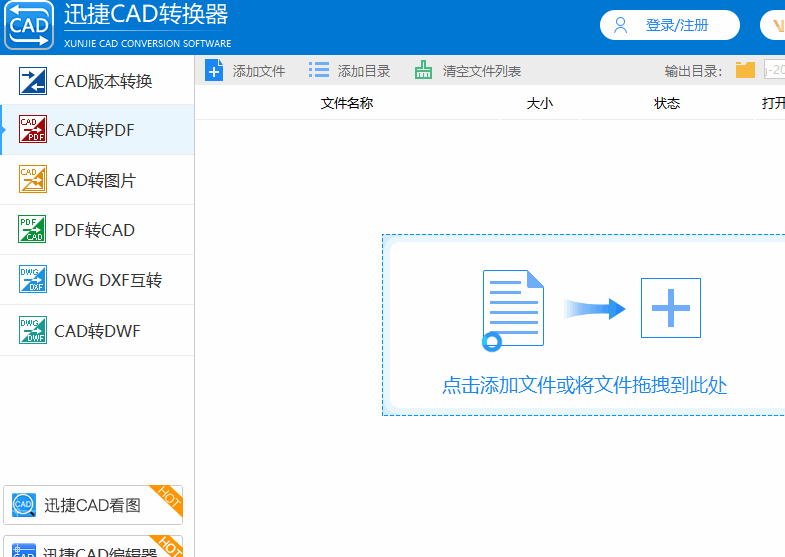Screen dimensions: 785x557
Task: Open PDF转CAD conversion mode
Action: point(97,230)
